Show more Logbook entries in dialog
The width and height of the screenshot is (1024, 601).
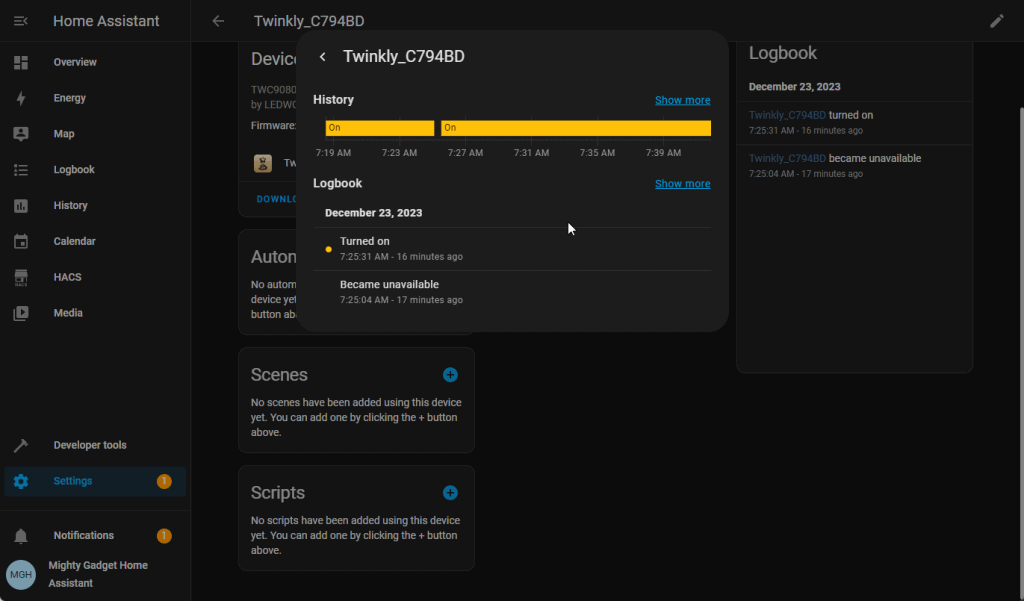tap(682, 184)
